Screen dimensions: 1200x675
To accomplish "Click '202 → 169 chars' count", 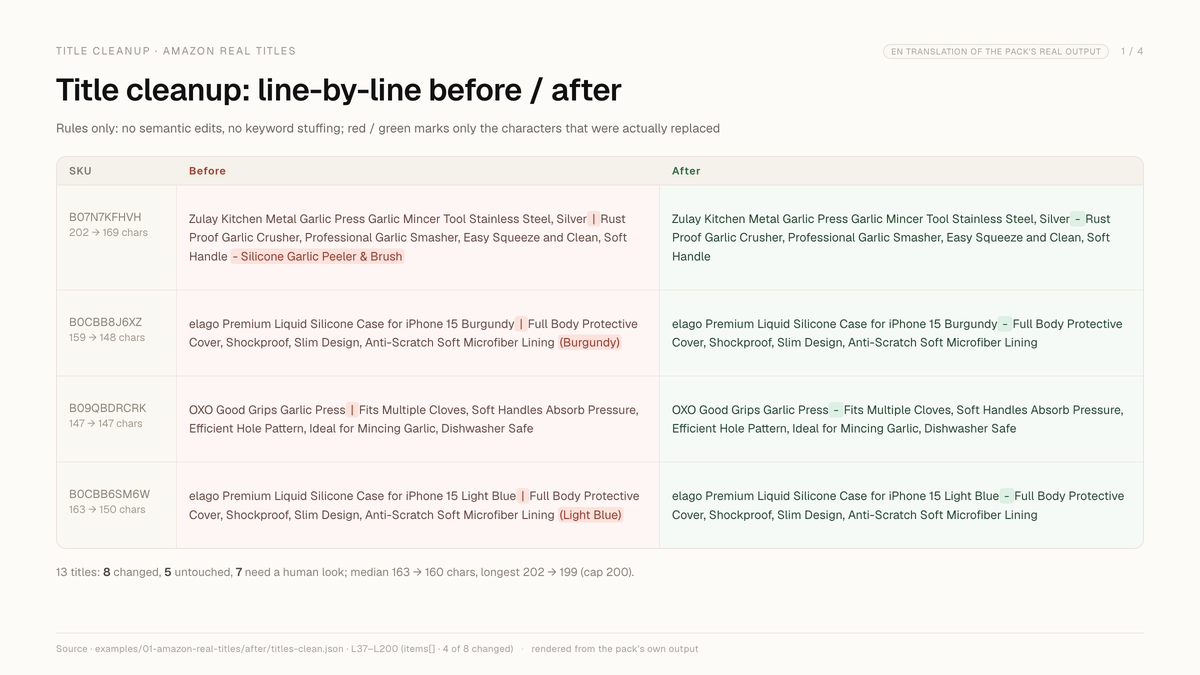I will (x=108, y=233).
